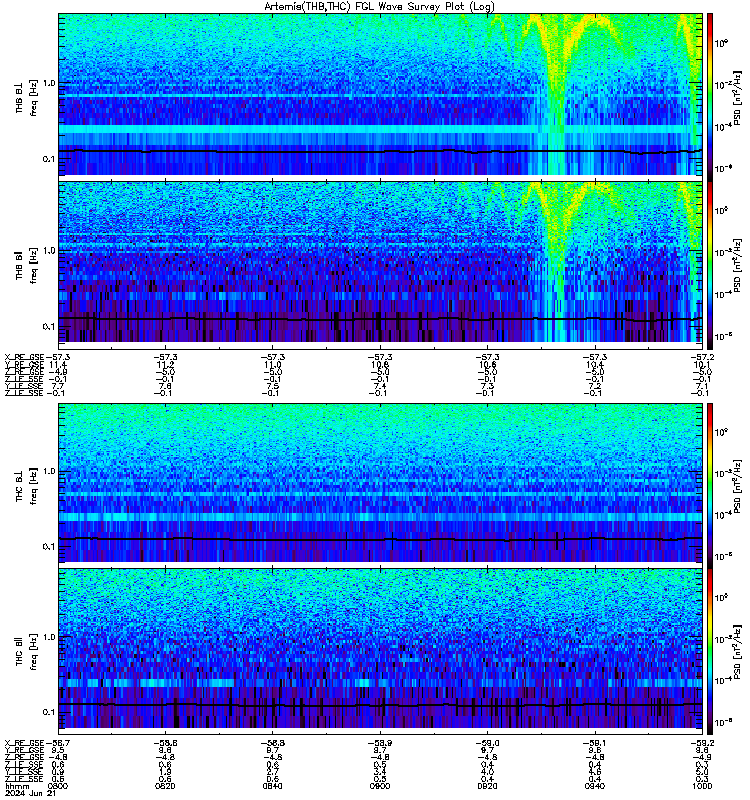Click the THB X_RE_GSE value '-57.2'
This screenshot has height=800, width=750.
click(x=702, y=357)
